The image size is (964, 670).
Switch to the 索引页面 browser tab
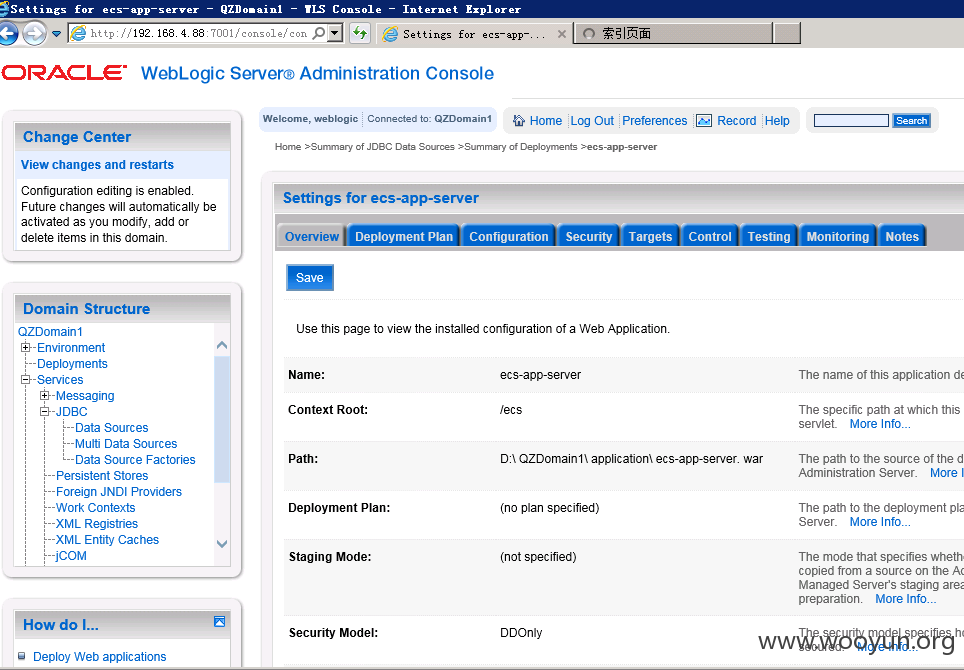point(673,33)
